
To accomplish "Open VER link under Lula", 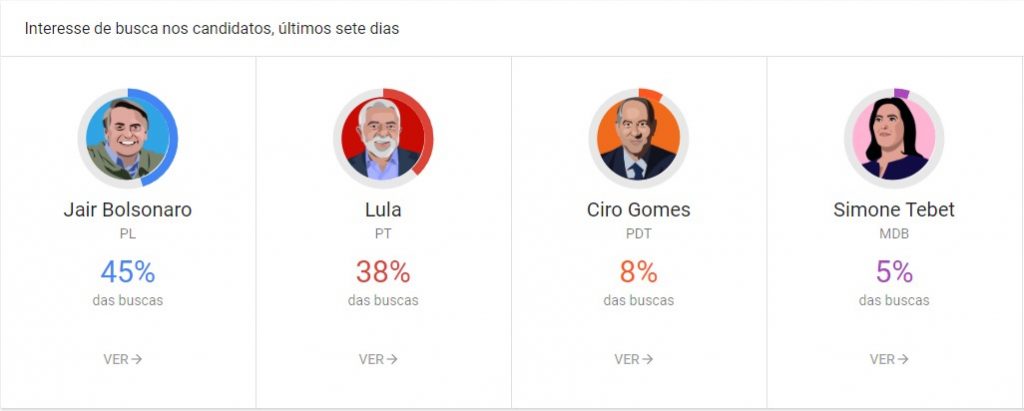I will click(379, 359).
